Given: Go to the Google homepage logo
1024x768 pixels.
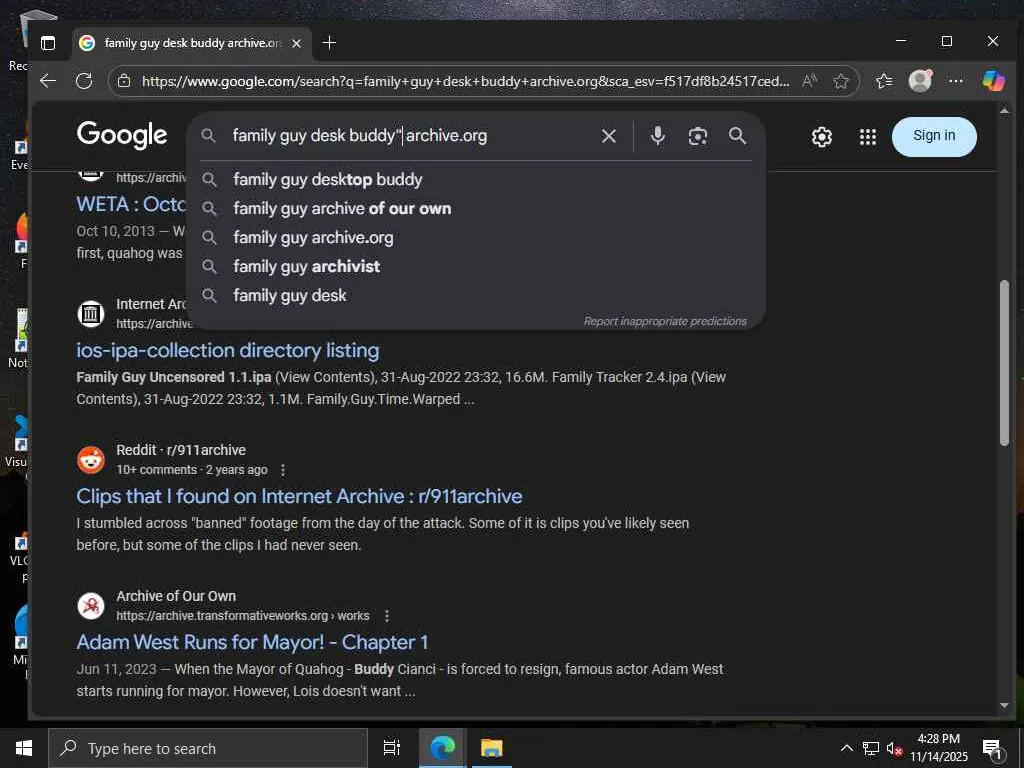Looking at the screenshot, I should pyautogui.click(x=122, y=136).
